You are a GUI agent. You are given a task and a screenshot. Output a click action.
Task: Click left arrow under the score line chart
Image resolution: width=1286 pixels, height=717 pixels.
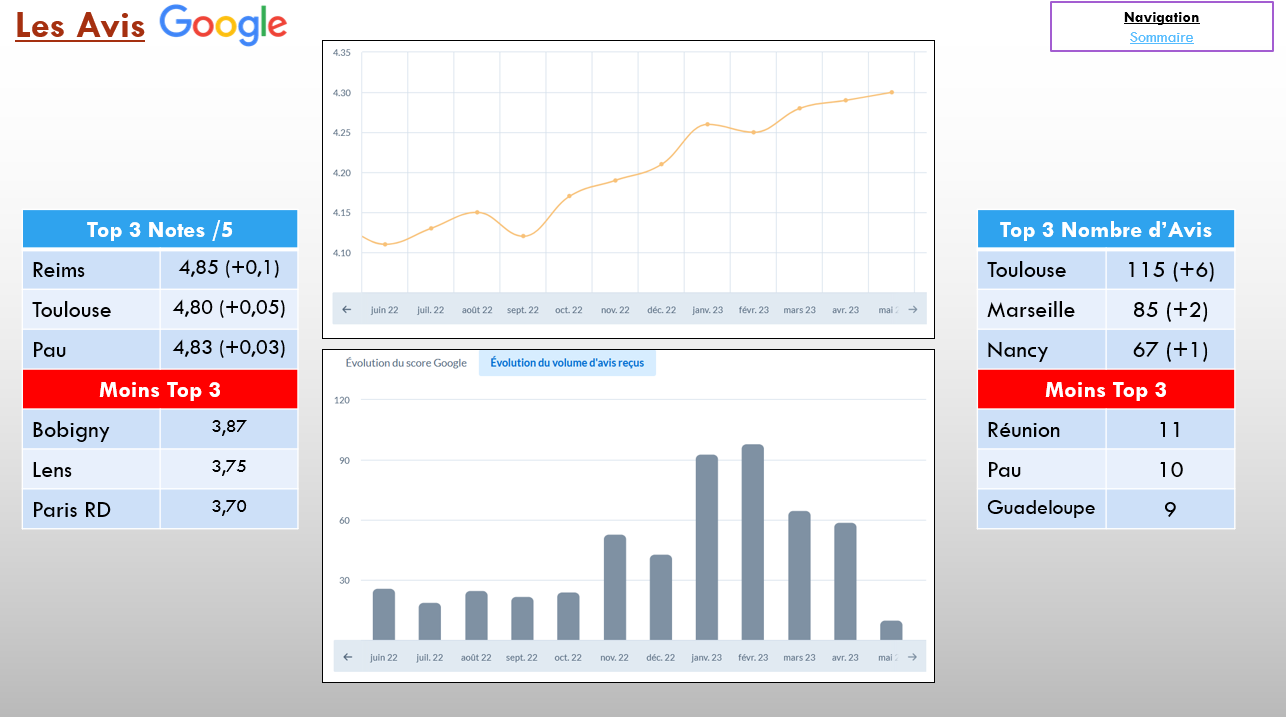click(347, 310)
